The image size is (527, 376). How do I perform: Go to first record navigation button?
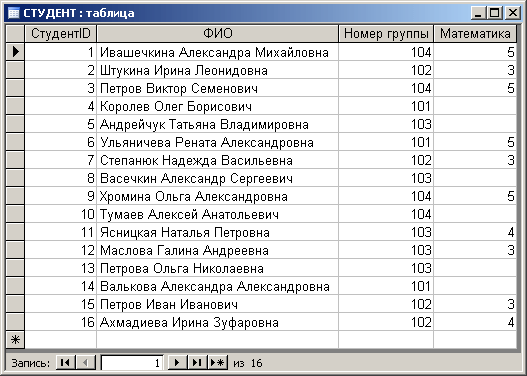(x=66, y=363)
